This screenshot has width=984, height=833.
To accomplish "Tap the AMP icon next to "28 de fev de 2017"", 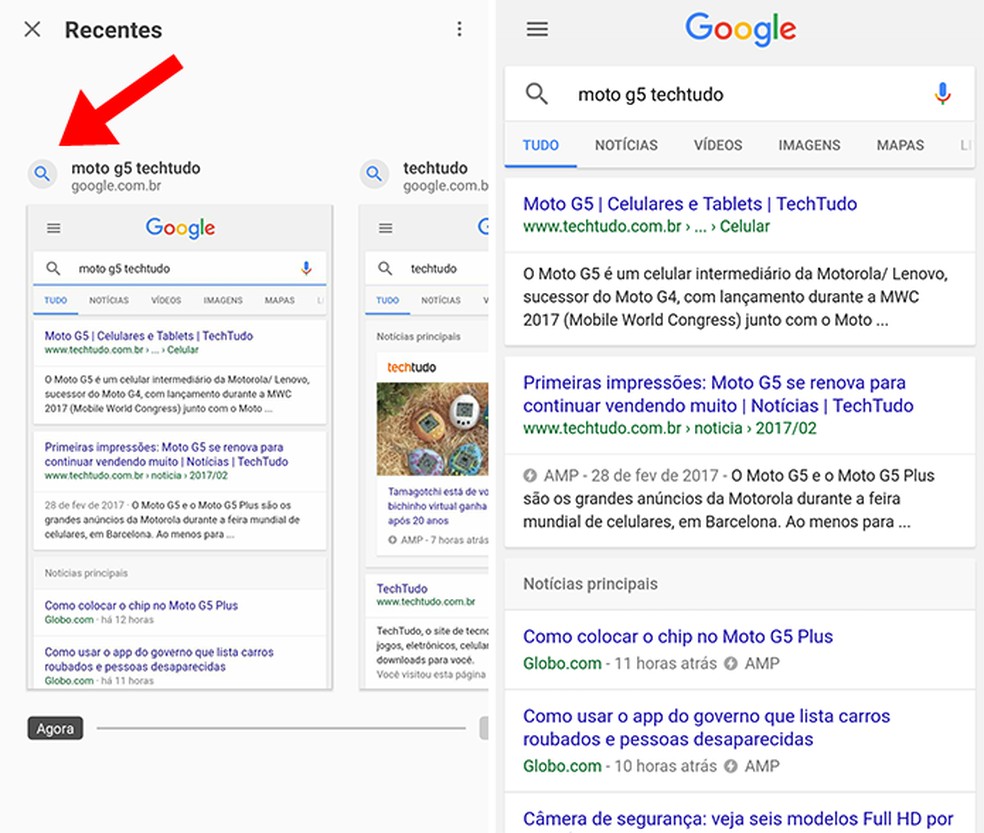I will pos(530,475).
